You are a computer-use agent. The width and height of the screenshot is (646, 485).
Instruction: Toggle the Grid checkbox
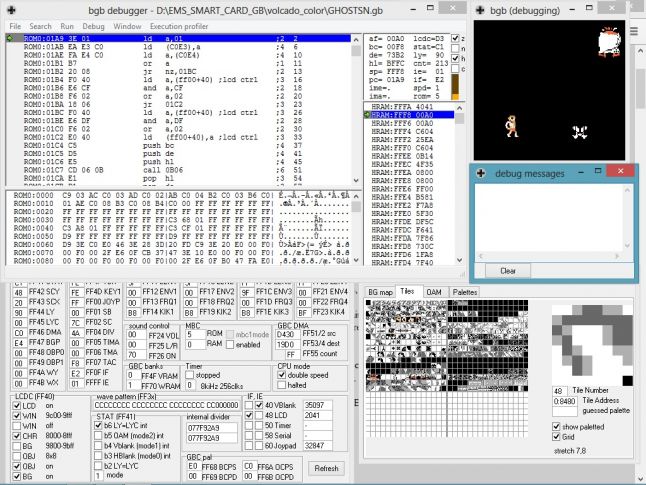[555, 437]
